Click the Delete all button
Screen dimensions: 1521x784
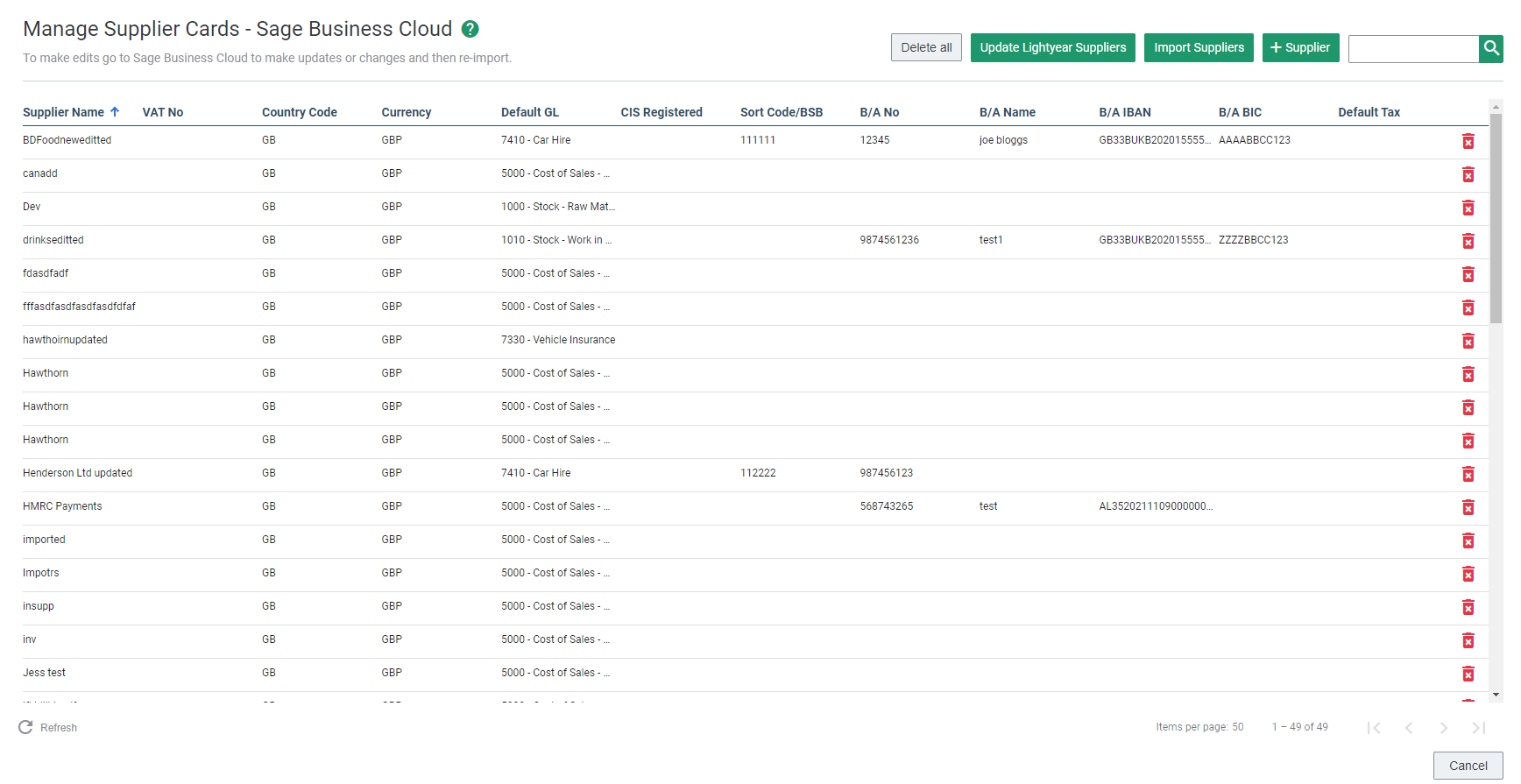926,47
